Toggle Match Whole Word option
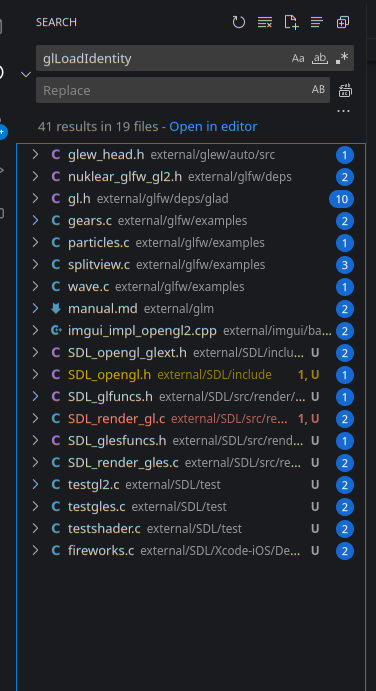The image size is (376, 691). pyautogui.click(x=320, y=58)
